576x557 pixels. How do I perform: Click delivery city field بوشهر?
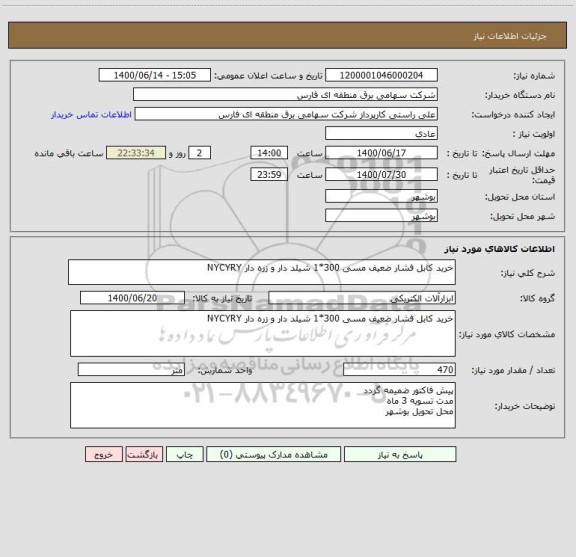click(x=381, y=216)
